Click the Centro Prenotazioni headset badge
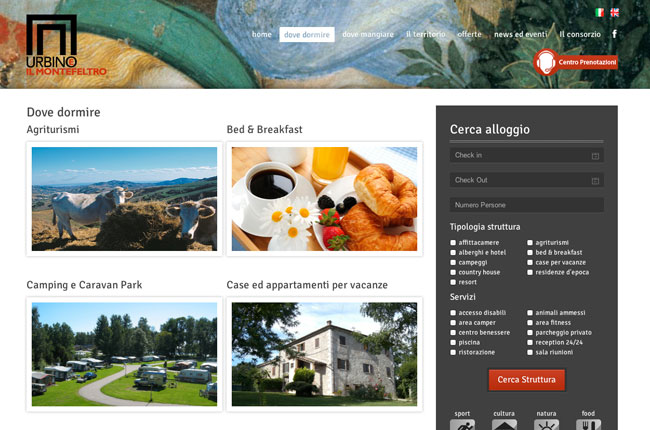The height and width of the screenshot is (430, 650). (575, 62)
